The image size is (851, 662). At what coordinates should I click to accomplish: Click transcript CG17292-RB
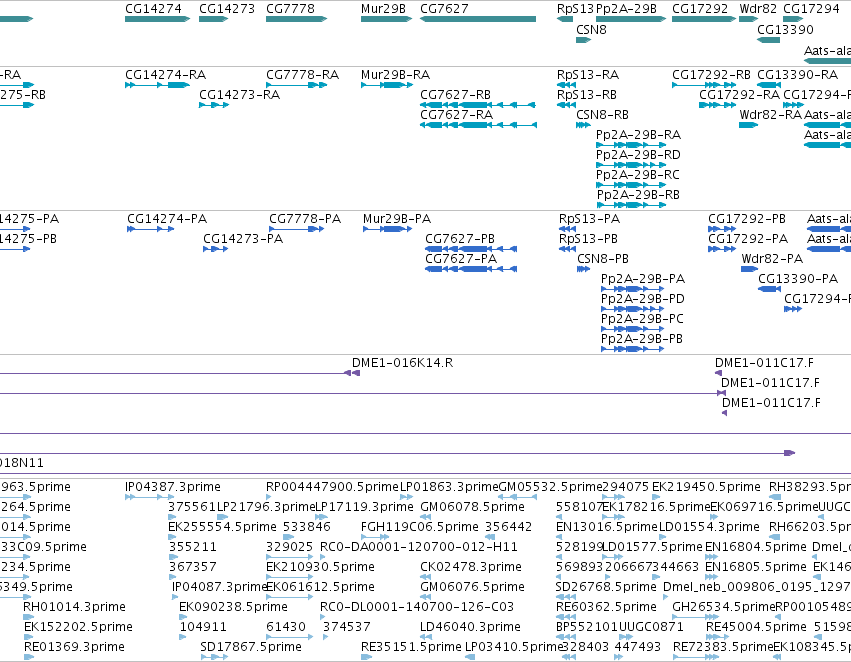[x=704, y=85]
